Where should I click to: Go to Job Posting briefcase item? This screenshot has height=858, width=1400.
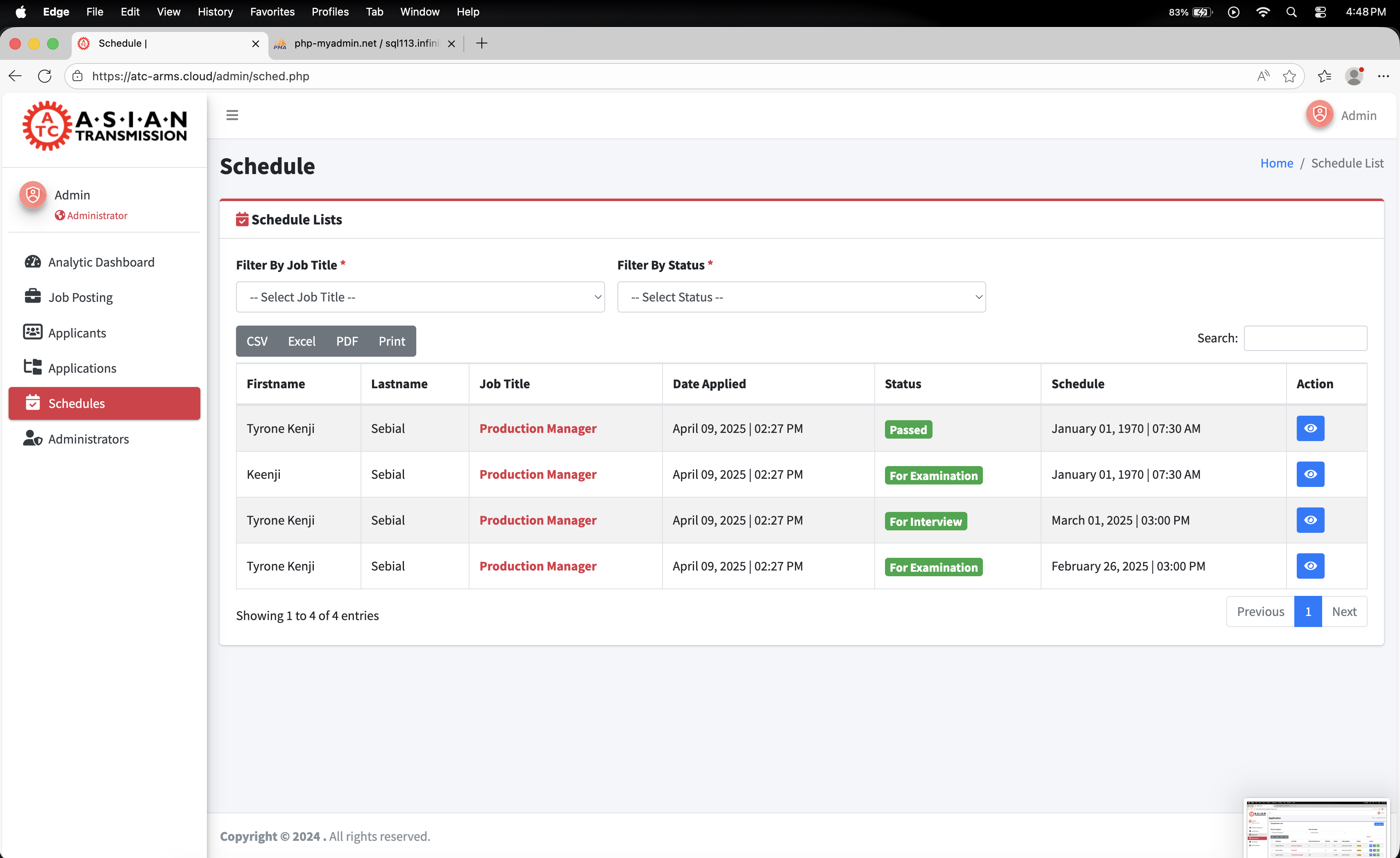[x=80, y=297]
